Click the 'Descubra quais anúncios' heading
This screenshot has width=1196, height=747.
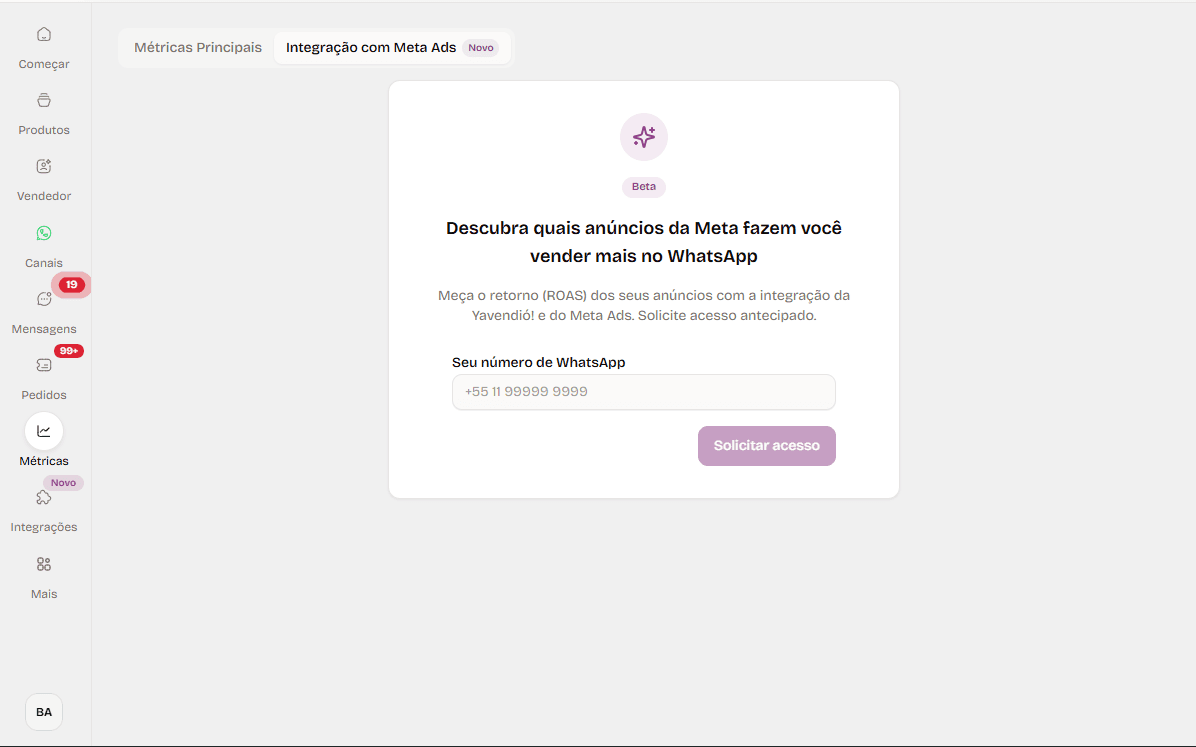pos(644,242)
